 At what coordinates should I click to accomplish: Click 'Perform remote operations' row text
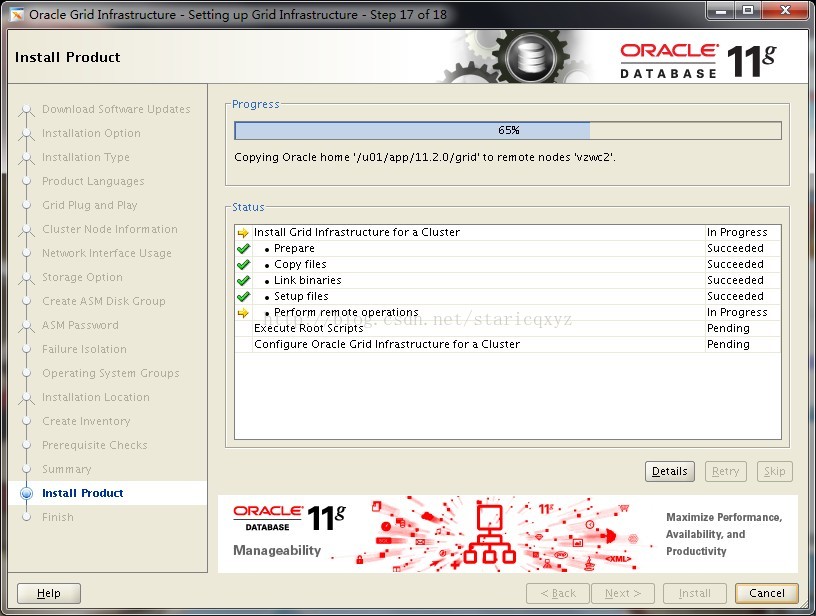point(346,312)
